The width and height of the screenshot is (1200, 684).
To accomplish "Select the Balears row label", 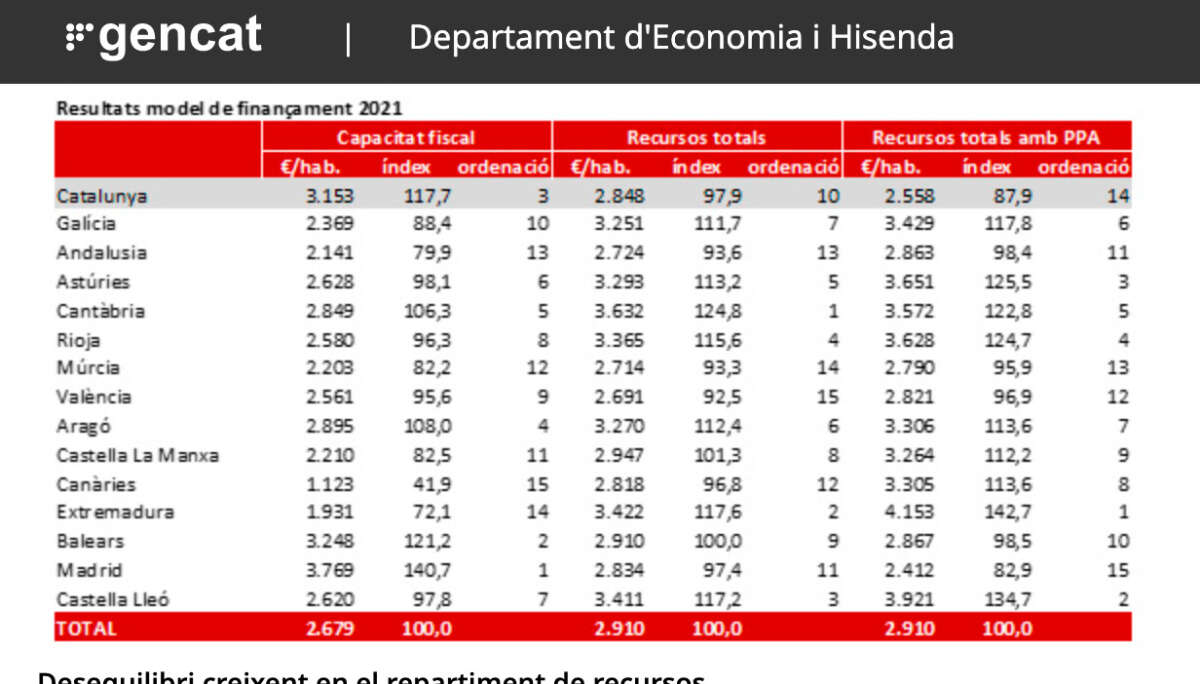I will click(91, 541).
